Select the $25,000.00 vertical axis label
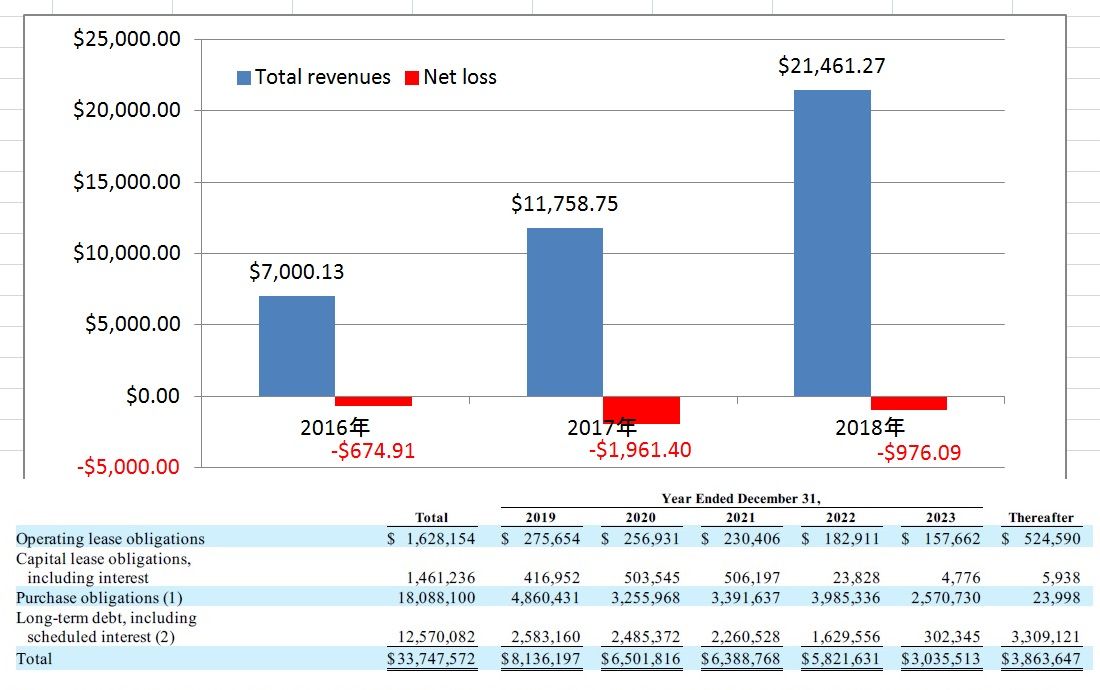 tap(127, 39)
